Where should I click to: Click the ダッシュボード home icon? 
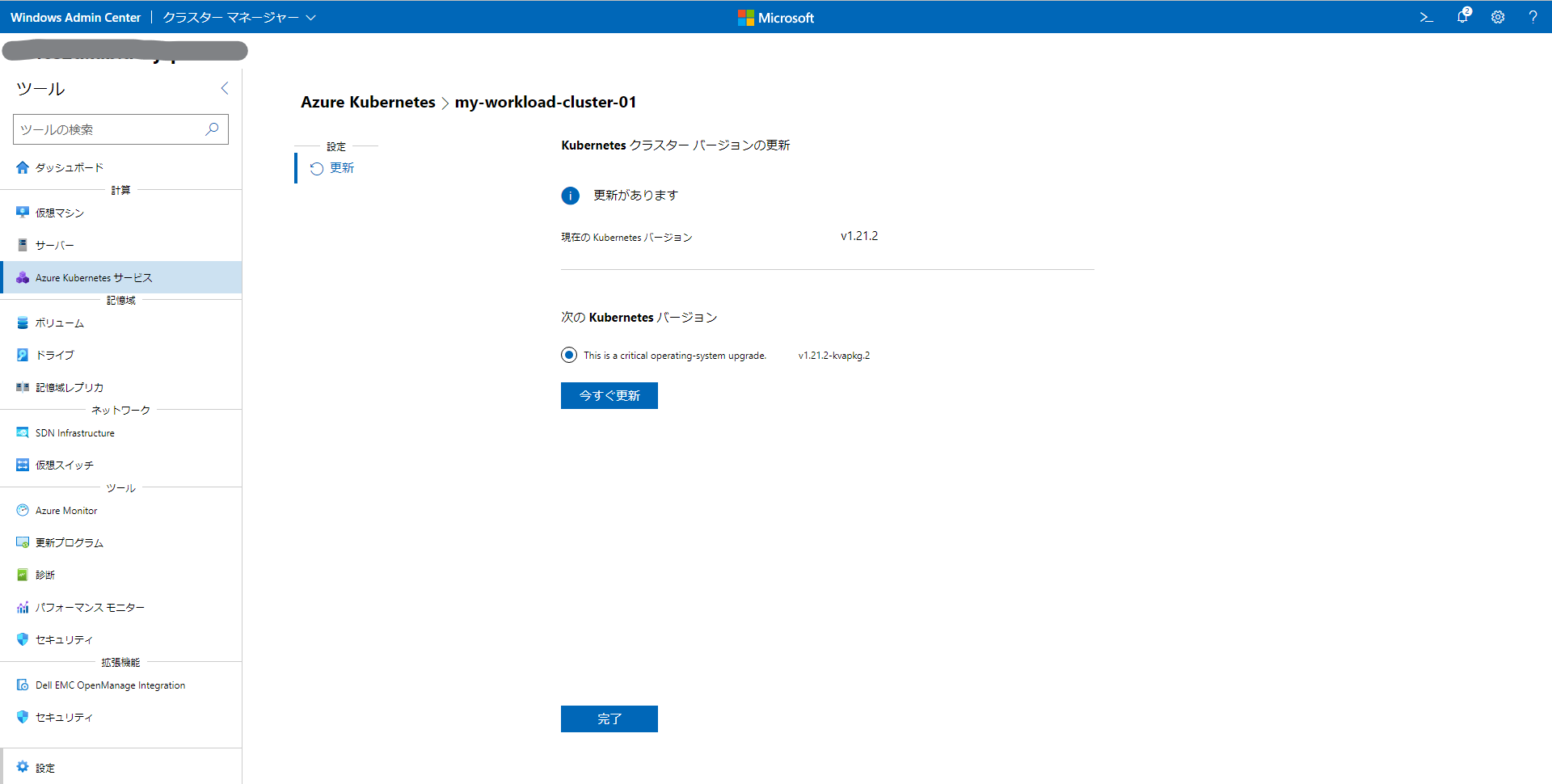coord(23,167)
